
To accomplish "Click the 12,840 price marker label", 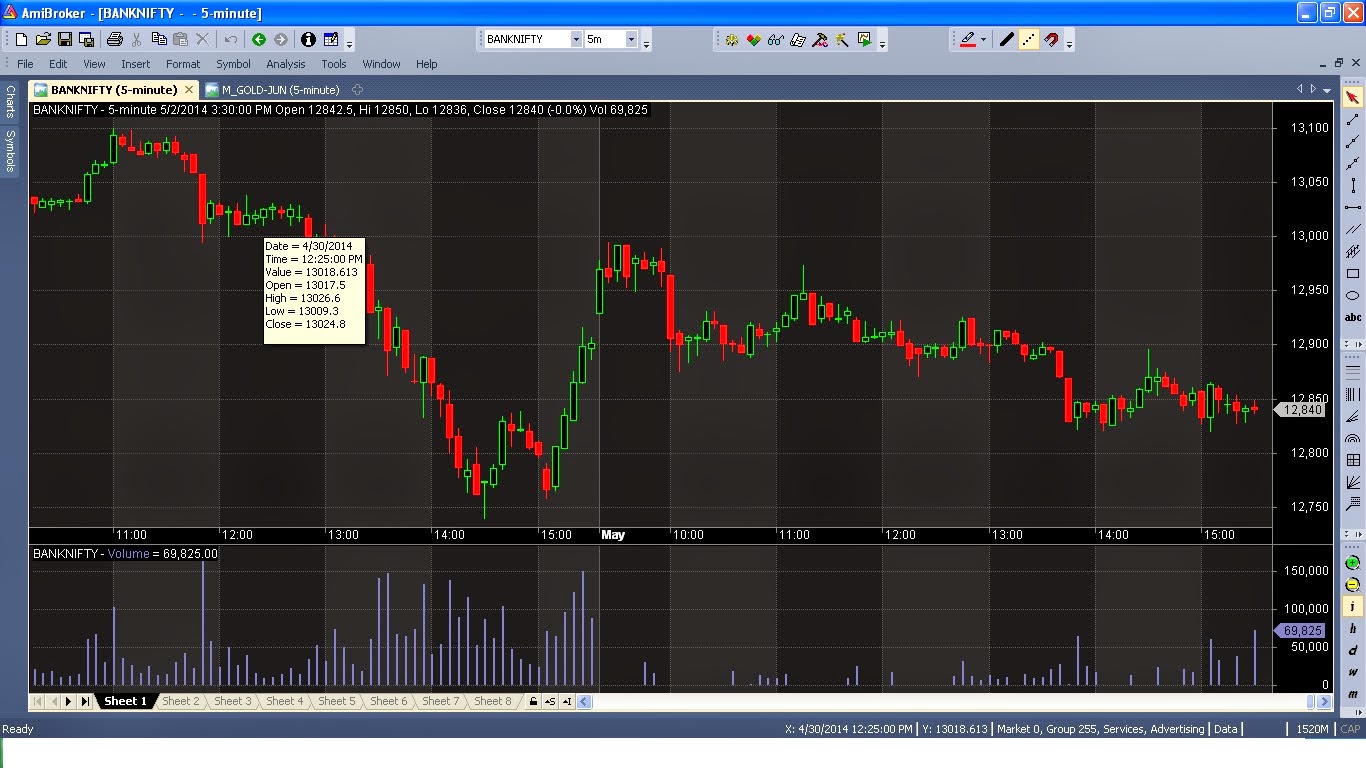I will point(1301,409).
